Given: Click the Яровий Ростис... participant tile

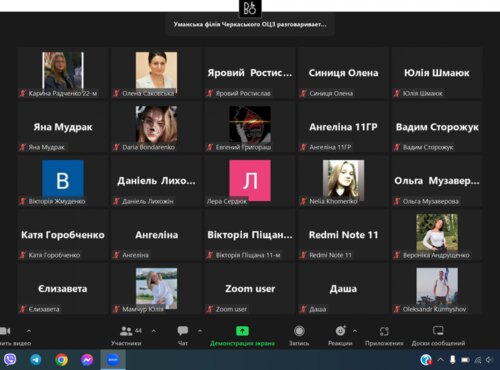Looking at the screenshot, I should 250,73.
